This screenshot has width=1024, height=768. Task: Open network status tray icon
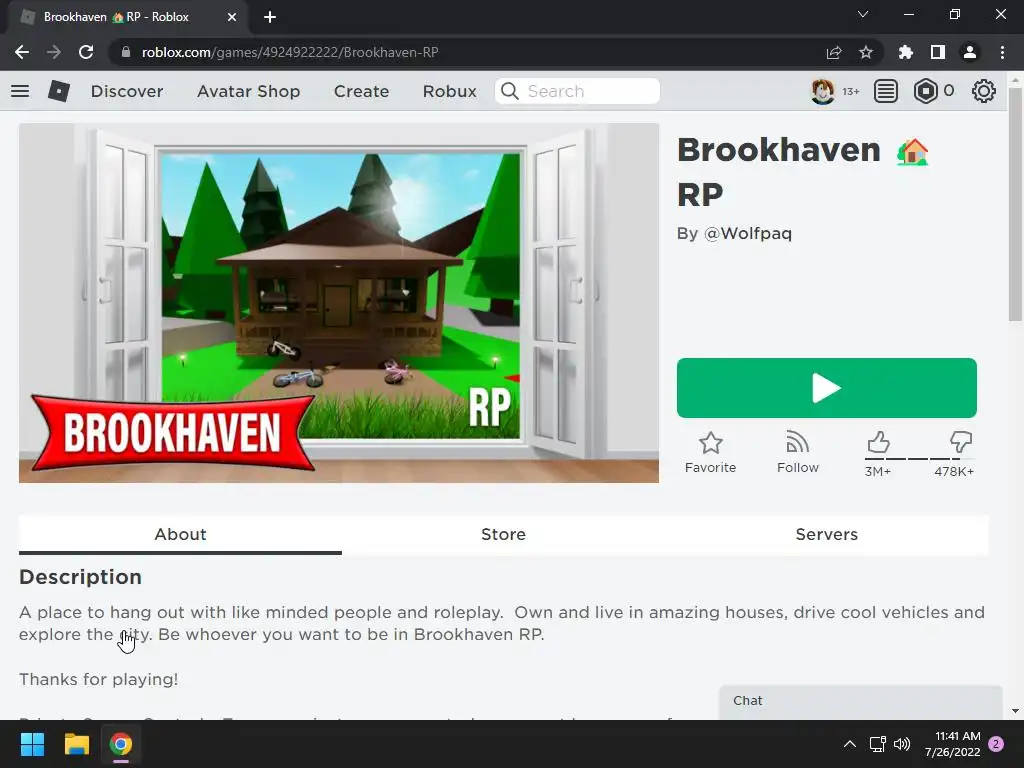click(877, 744)
